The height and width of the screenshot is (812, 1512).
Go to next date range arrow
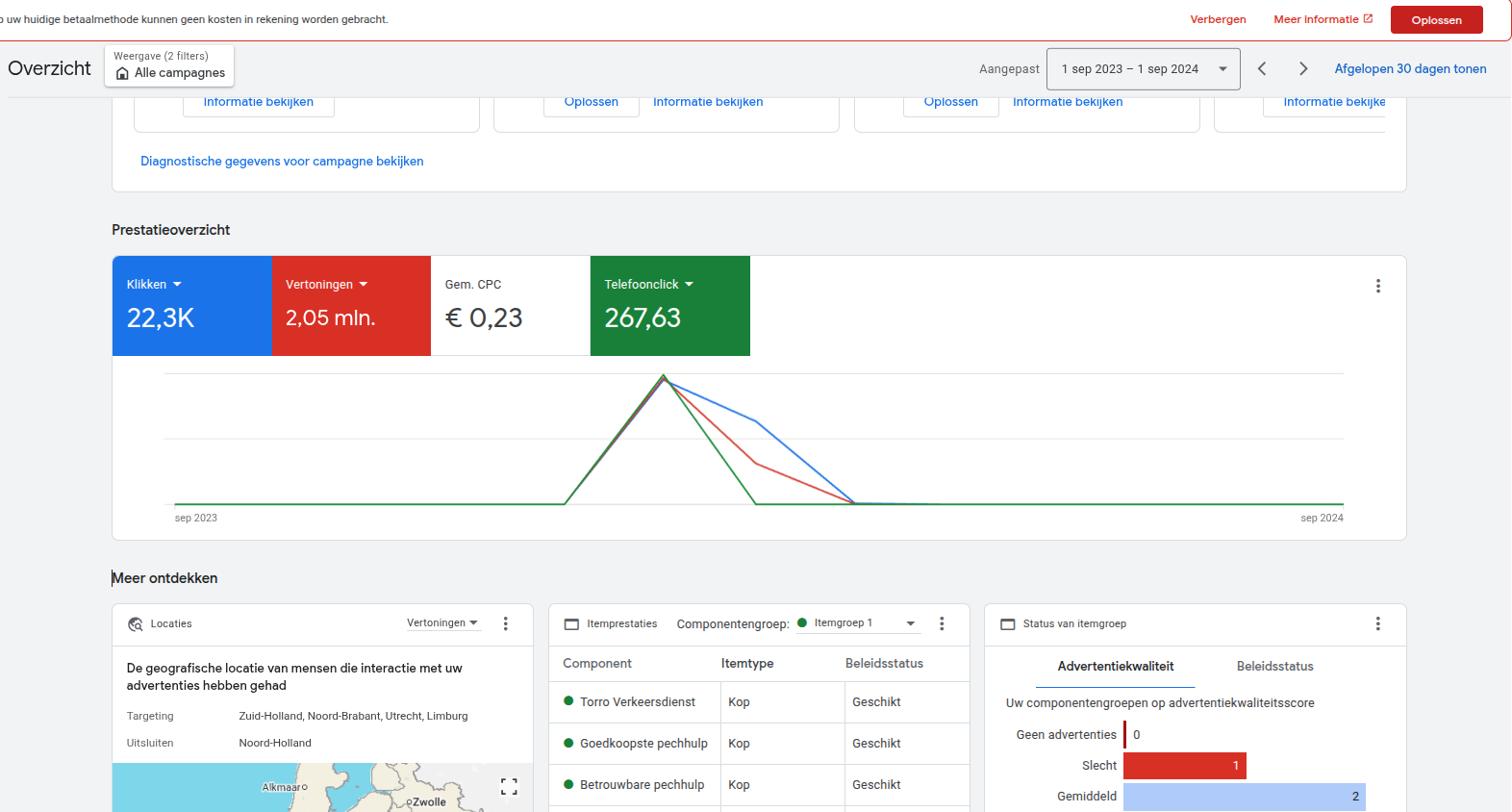point(1303,68)
